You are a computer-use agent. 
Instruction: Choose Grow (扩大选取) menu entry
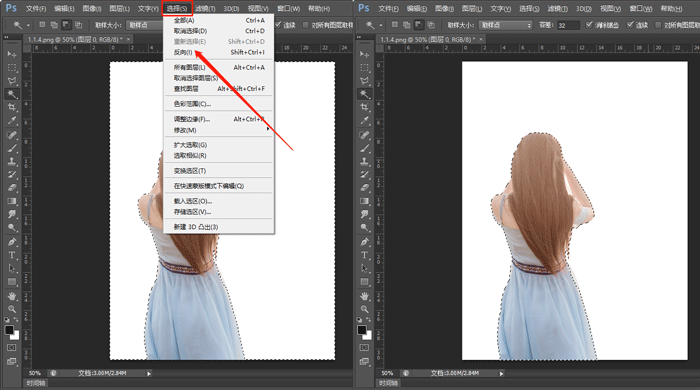218,145
